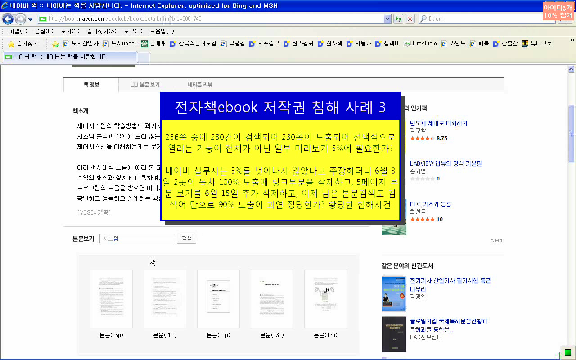The image size is (576, 360).
Task: Click the search button next to 본문보기 field
Action: click(187, 238)
